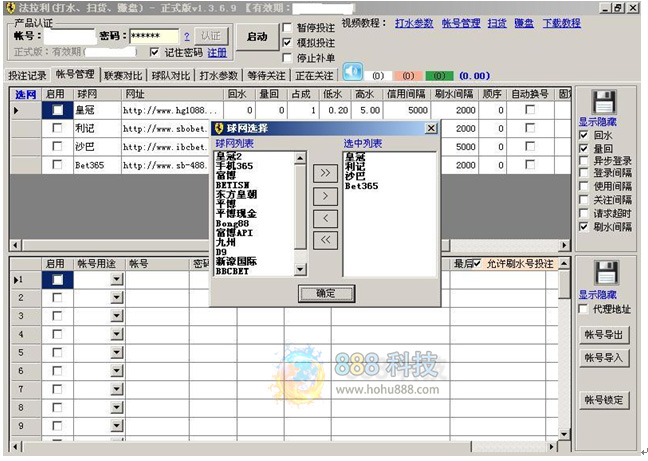Image resolution: width=648 pixels, height=461 pixels.
Task: Click the floppy save icon beside the account table
Action: click(x=606, y=273)
